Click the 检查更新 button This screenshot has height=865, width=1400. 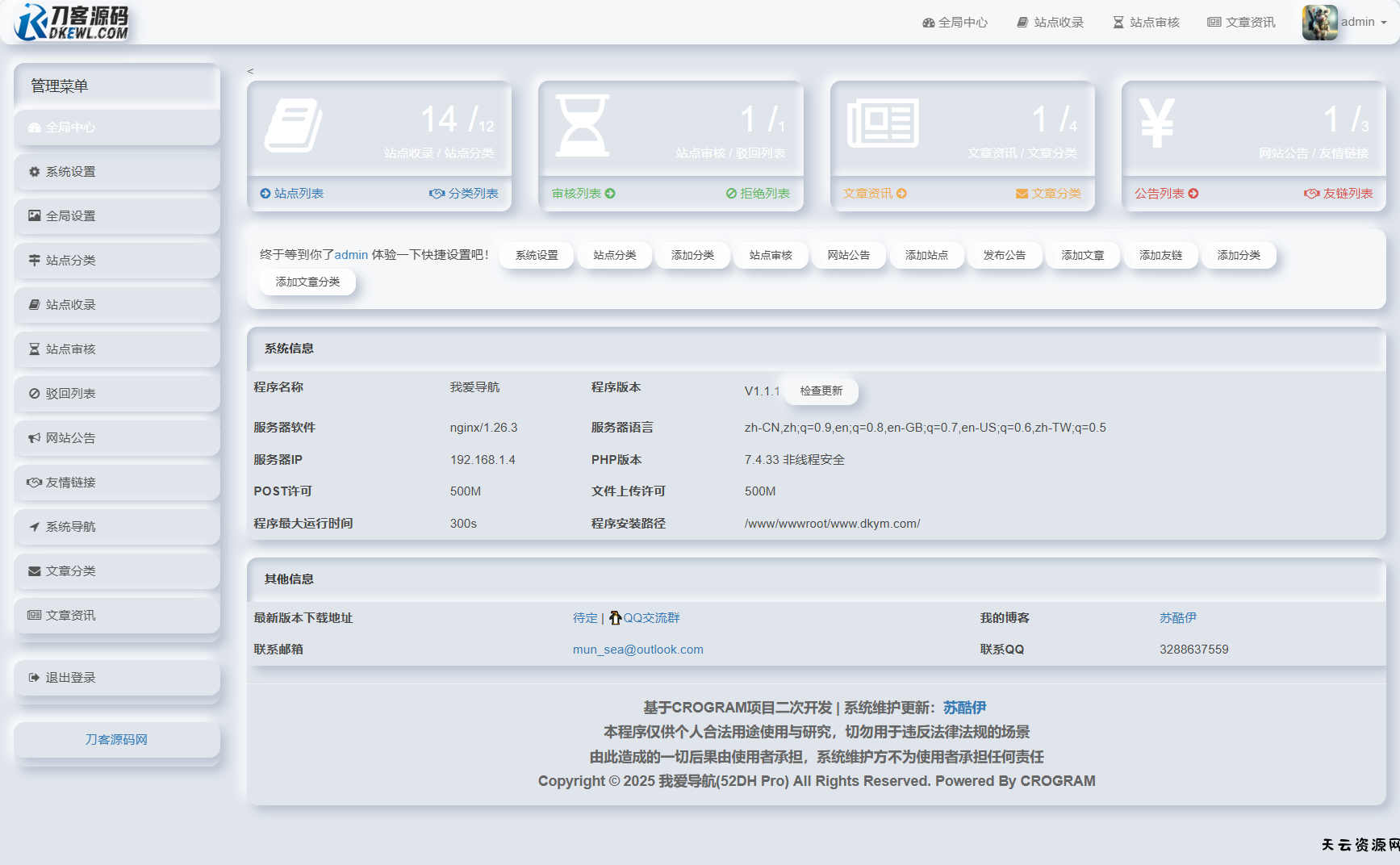(x=821, y=391)
